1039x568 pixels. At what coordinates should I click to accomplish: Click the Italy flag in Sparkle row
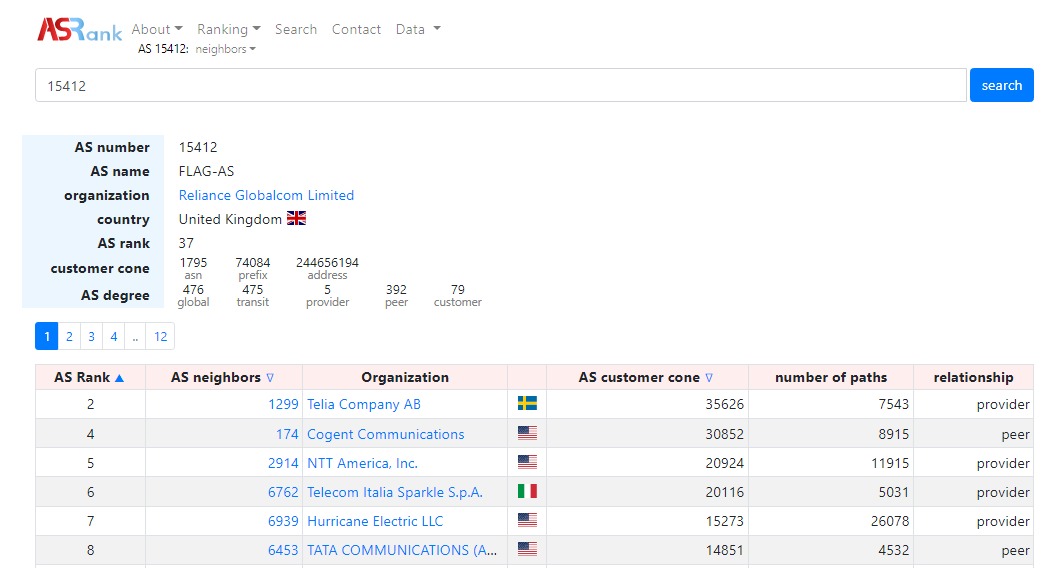[x=527, y=491]
